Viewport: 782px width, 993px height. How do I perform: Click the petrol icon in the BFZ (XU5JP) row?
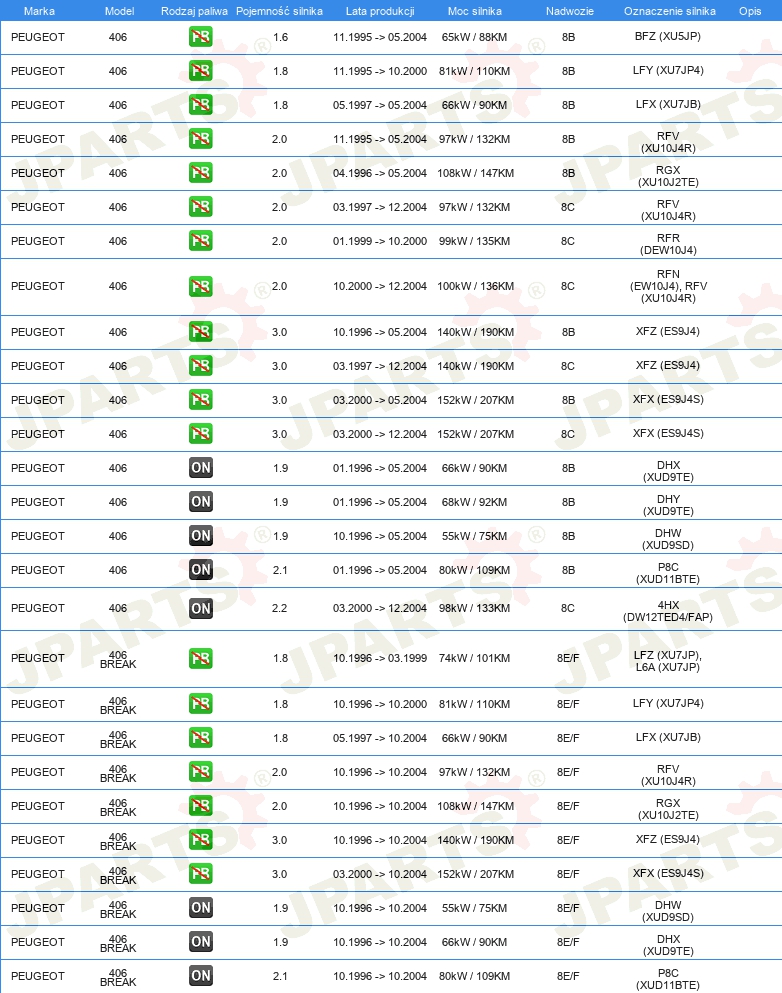(201, 37)
